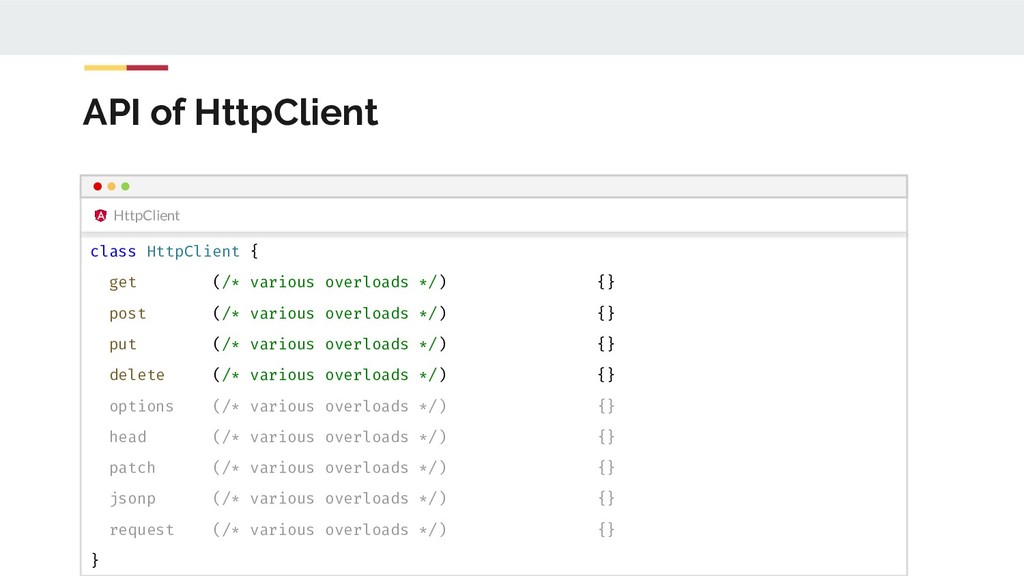Image resolution: width=1024 pixels, height=576 pixels.
Task: Select the "post" method name
Action: (128, 314)
